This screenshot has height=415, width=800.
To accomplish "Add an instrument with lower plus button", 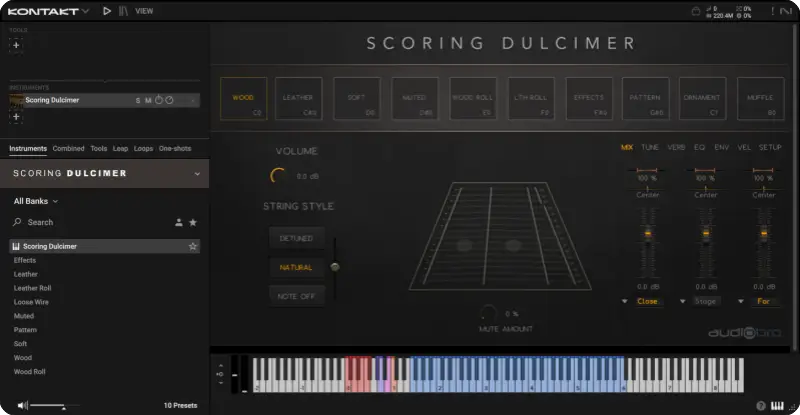I will pyautogui.click(x=16, y=117).
